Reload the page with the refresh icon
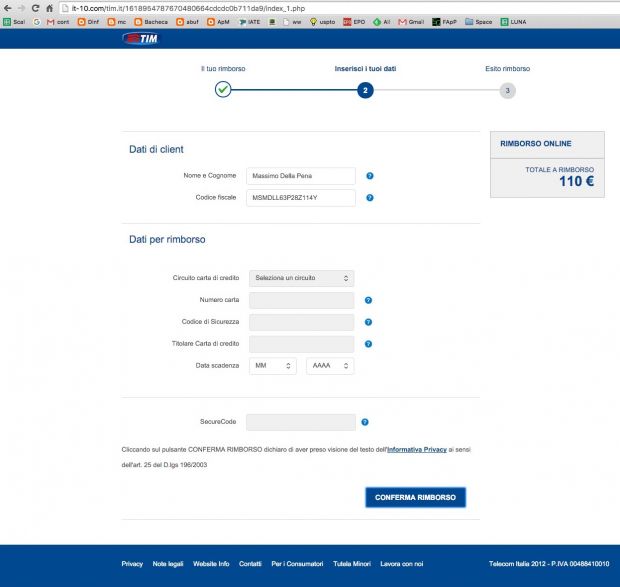This screenshot has width=620, height=587. [35, 8]
